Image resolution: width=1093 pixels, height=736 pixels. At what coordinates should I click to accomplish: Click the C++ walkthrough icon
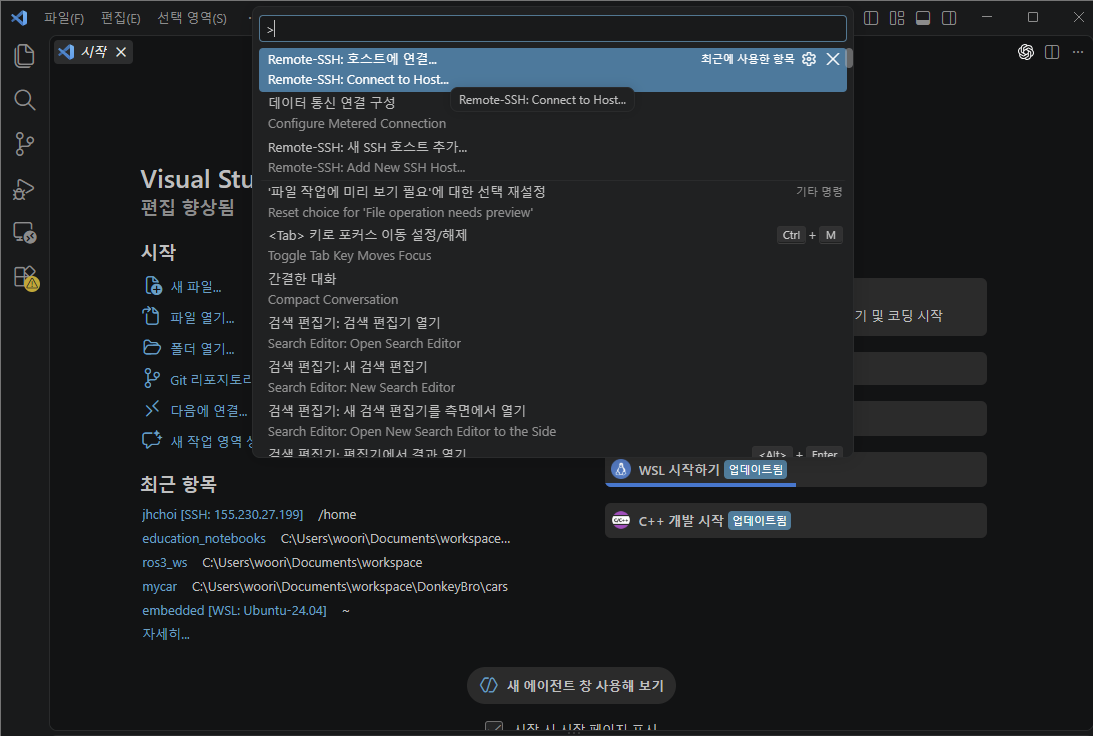(x=620, y=520)
